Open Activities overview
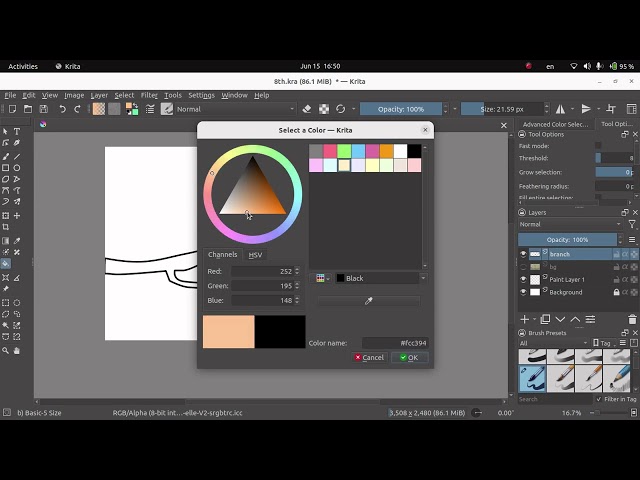Image resolution: width=640 pixels, height=480 pixels. pyautogui.click(x=23, y=66)
